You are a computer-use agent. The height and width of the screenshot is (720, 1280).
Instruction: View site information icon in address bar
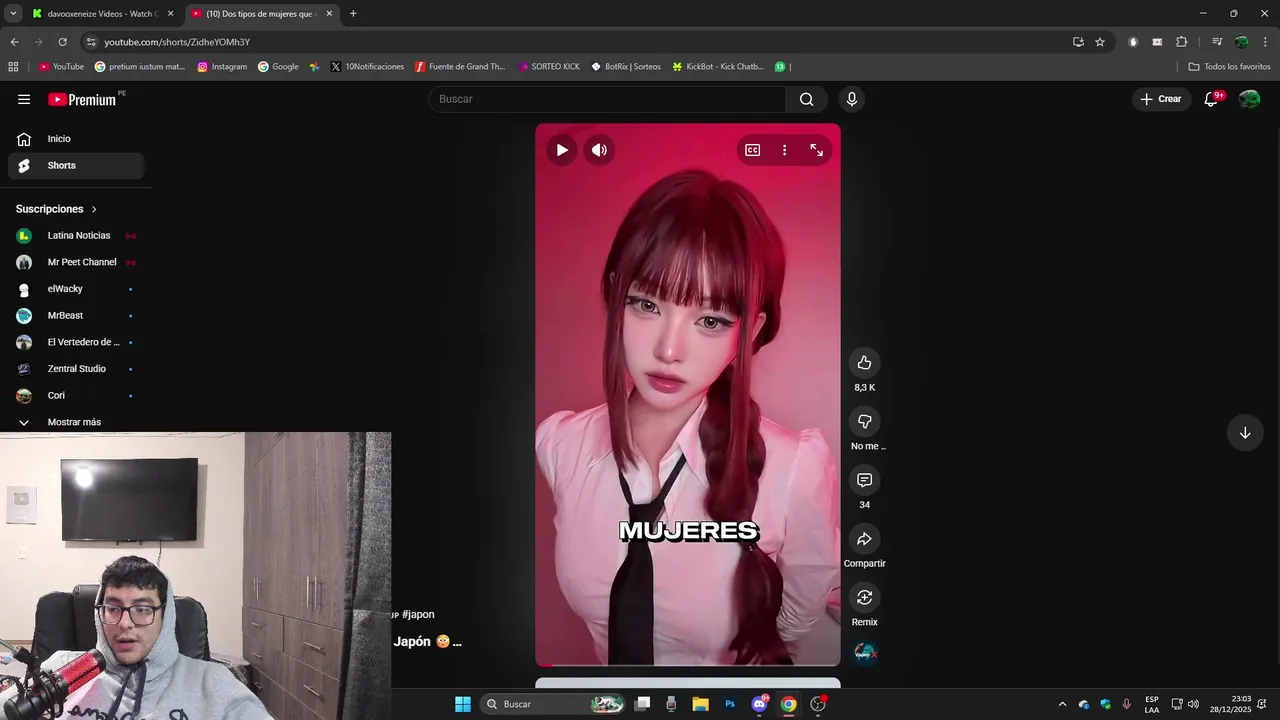(91, 42)
